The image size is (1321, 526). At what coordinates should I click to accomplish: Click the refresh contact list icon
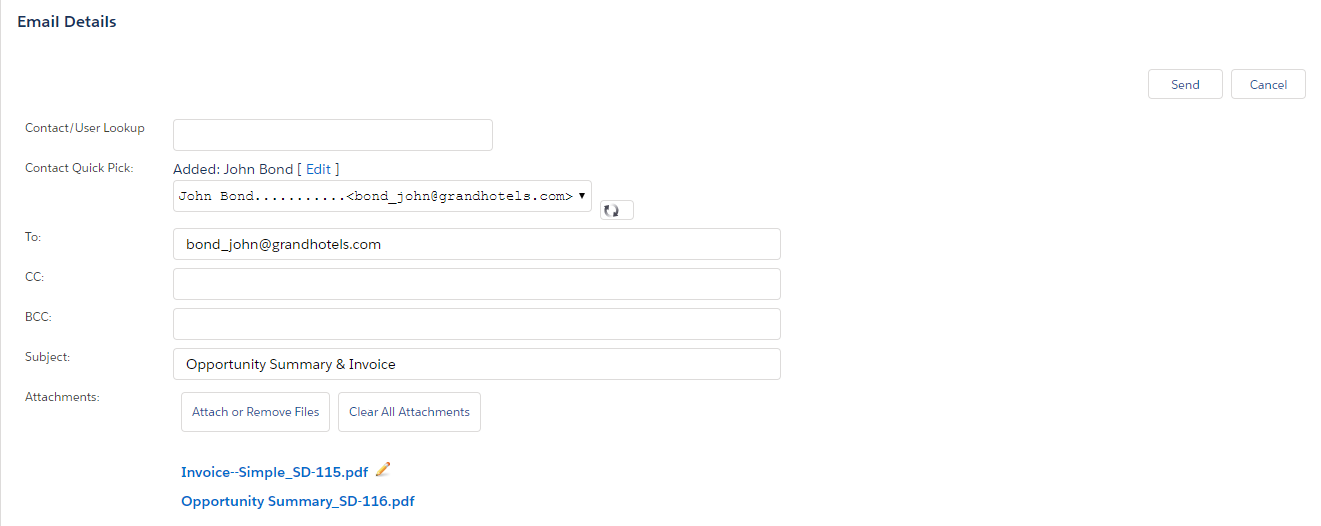coord(616,210)
